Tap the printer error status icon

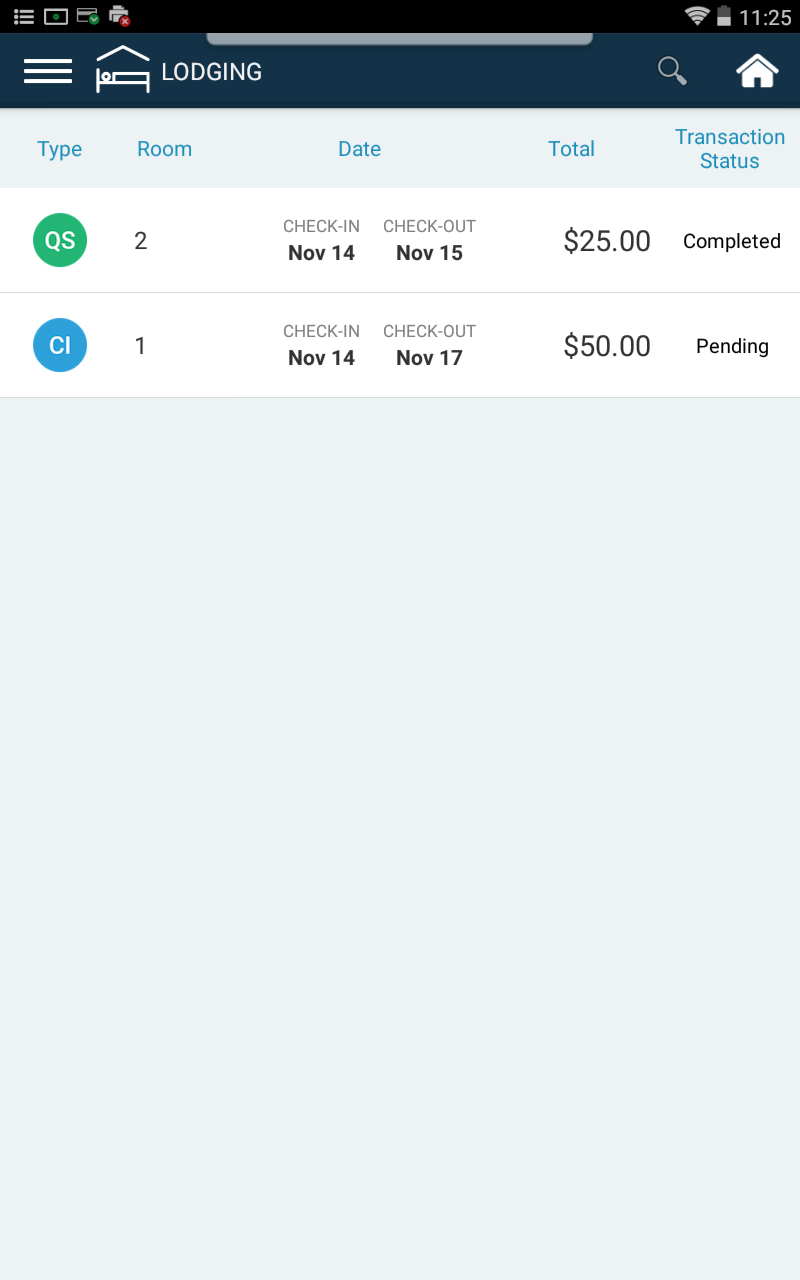[120, 16]
